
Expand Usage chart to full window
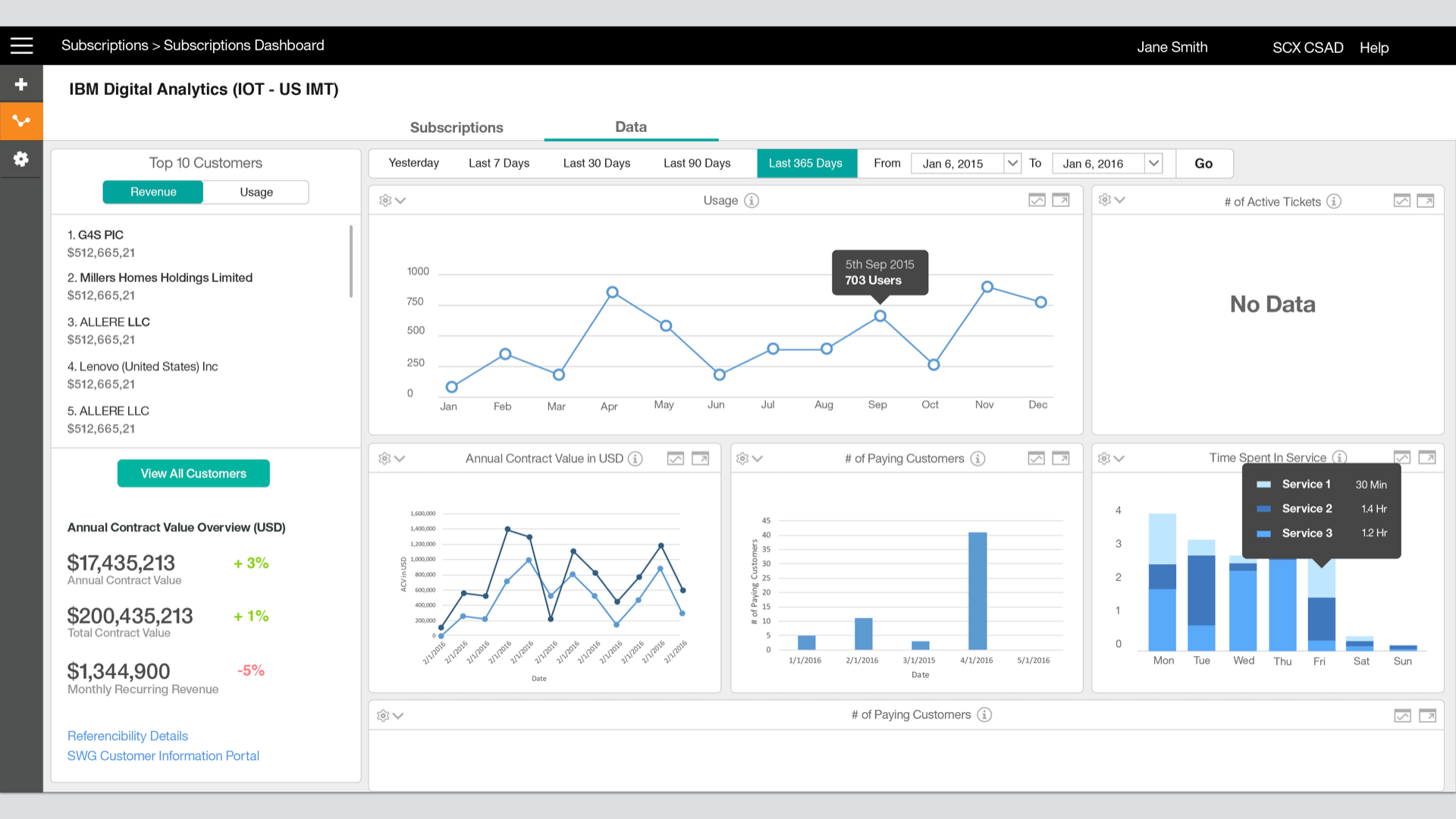click(1061, 200)
